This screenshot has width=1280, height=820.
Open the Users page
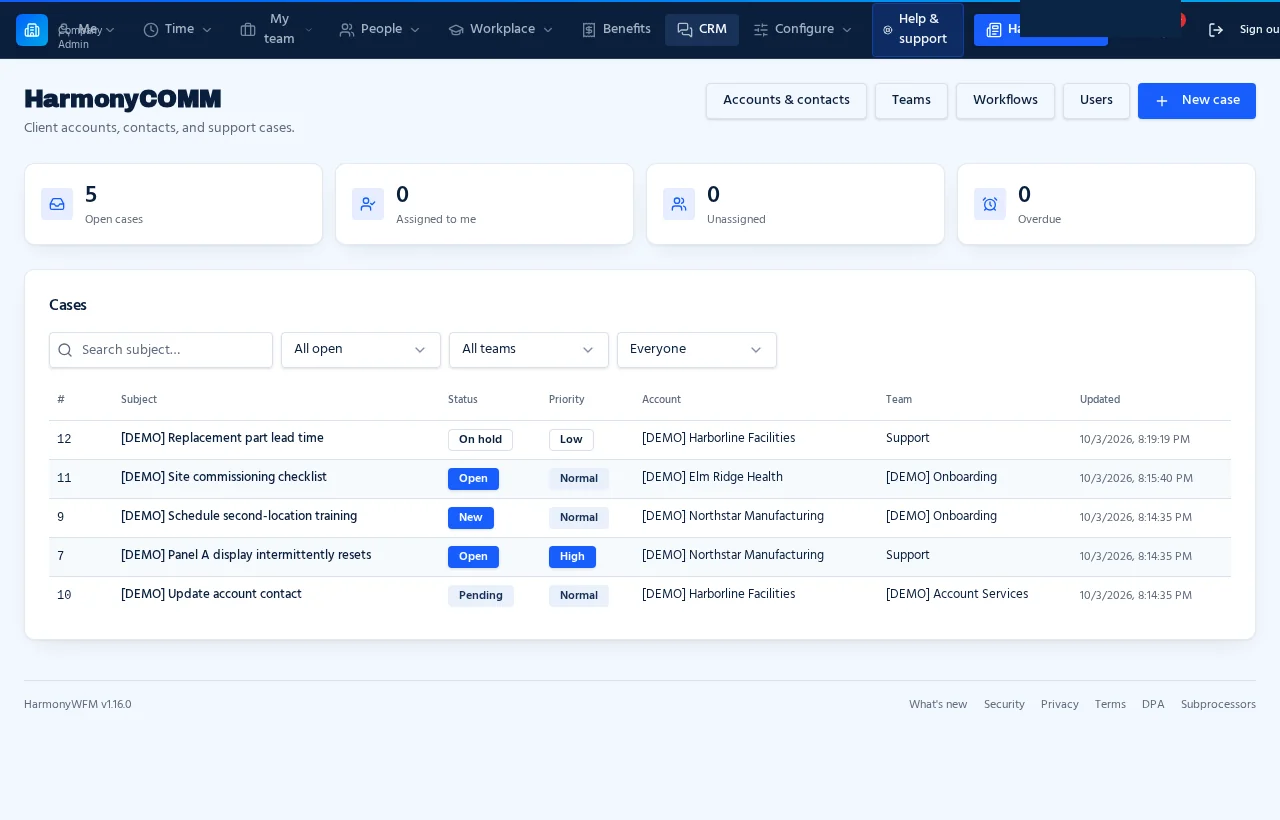[1096, 101]
